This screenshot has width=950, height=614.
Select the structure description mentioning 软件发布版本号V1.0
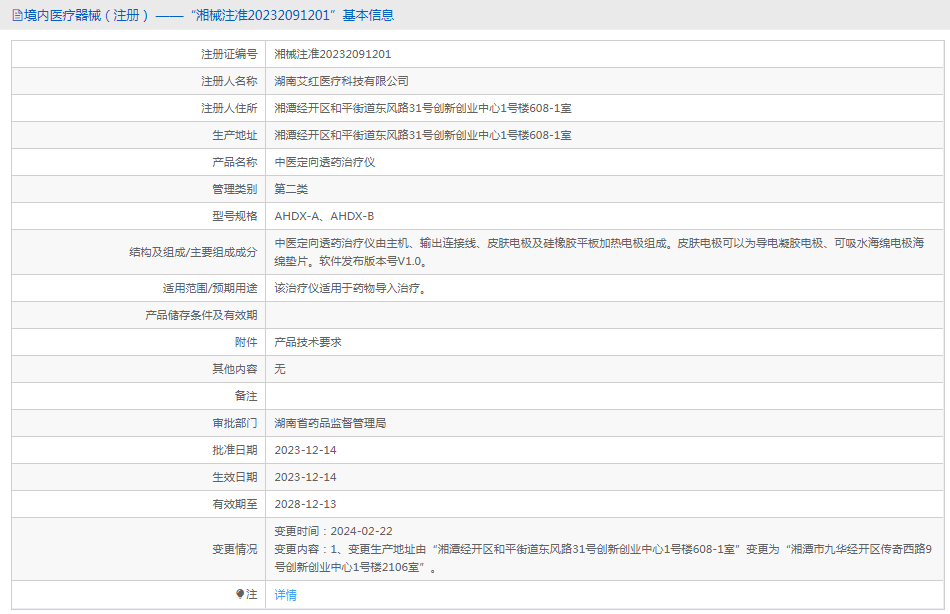tap(599, 252)
